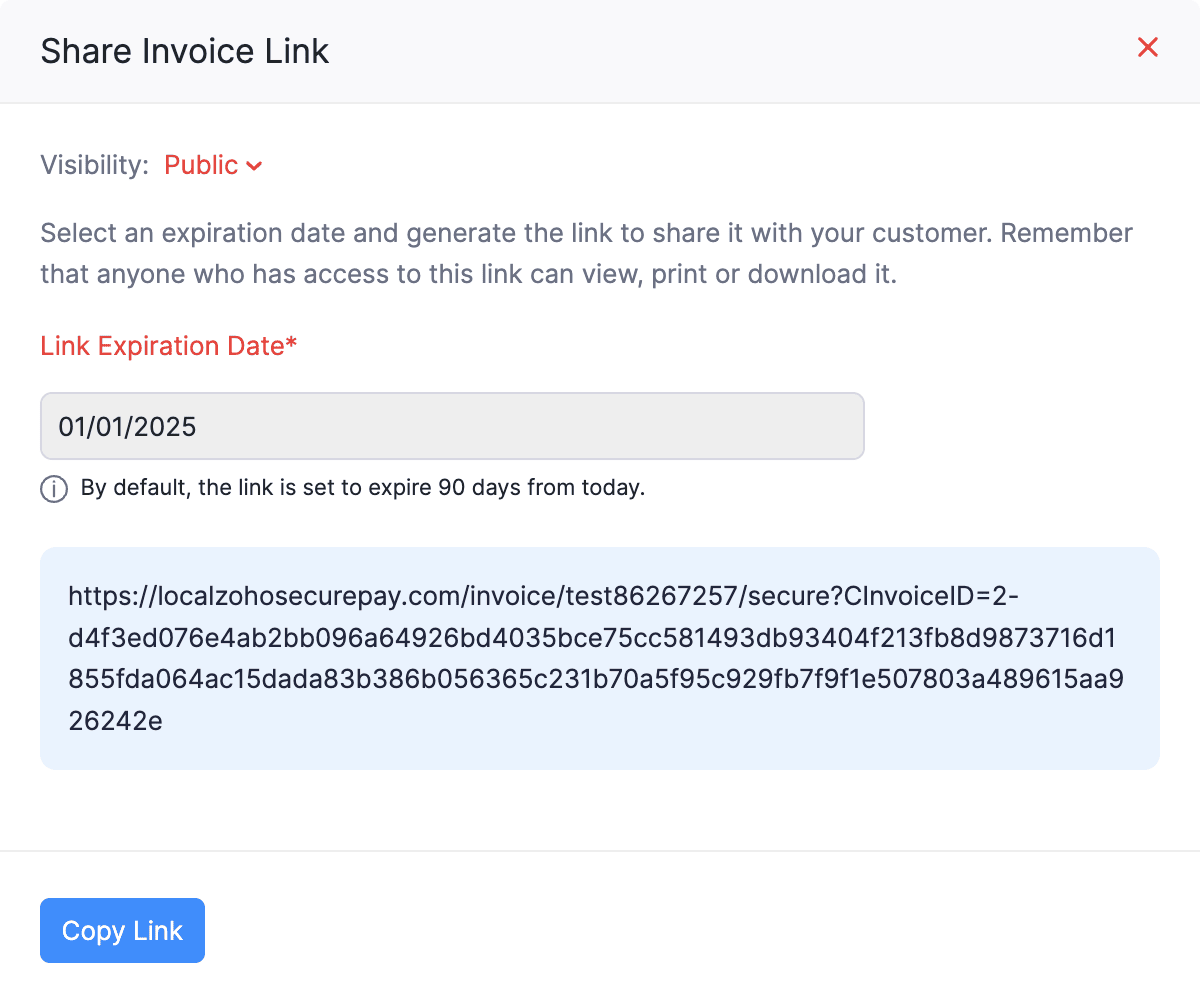Screen dimensions: 1200x994
Task: Click the dropdown arrow after Public label
Action: pos(256,166)
